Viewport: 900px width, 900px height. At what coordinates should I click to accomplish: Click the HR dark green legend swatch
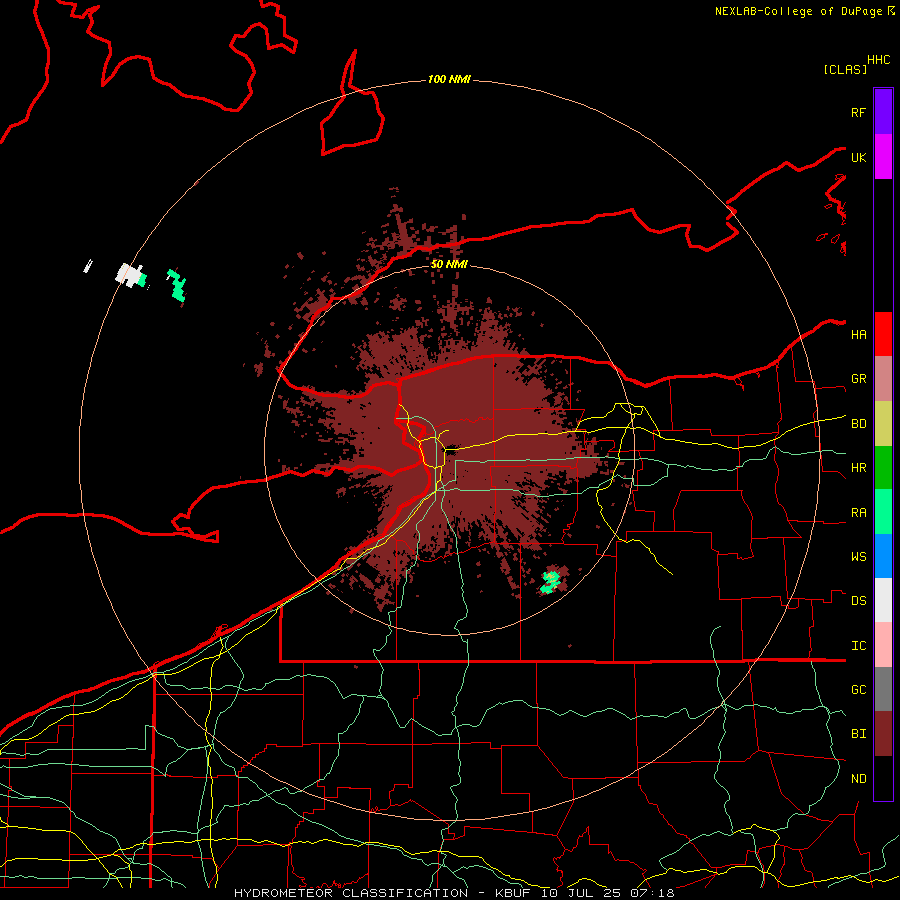pos(883,468)
